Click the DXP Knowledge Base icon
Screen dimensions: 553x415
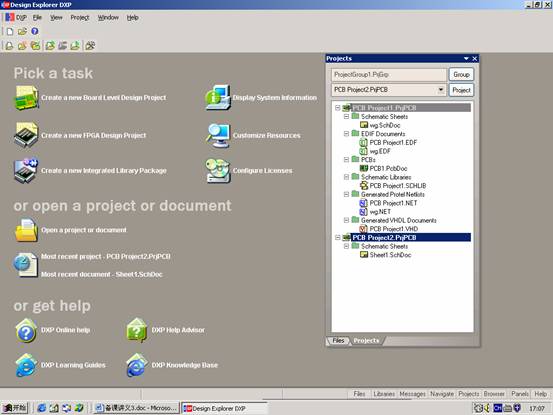(137, 365)
